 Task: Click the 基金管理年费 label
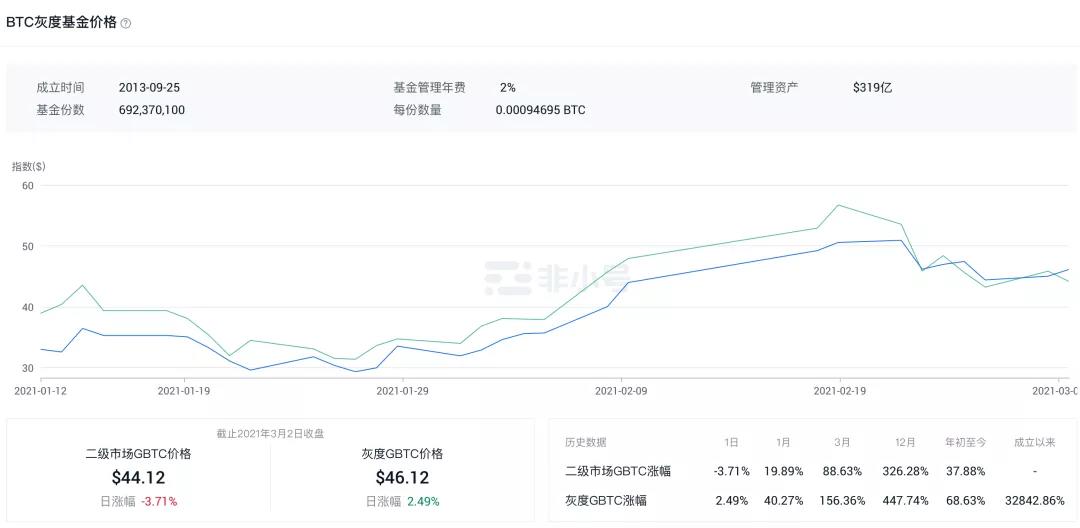(x=429, y=87)
